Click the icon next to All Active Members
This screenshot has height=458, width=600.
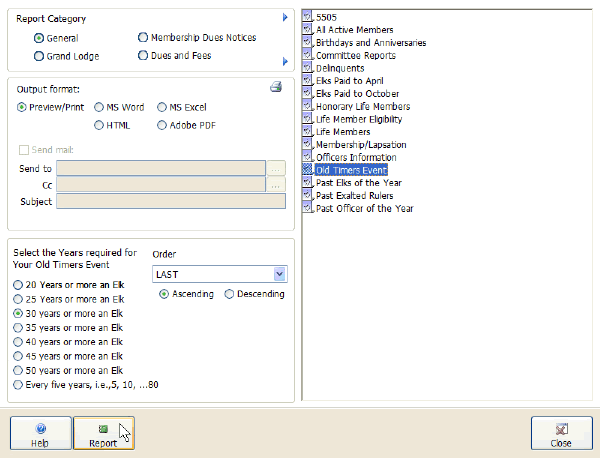point(308,30)
